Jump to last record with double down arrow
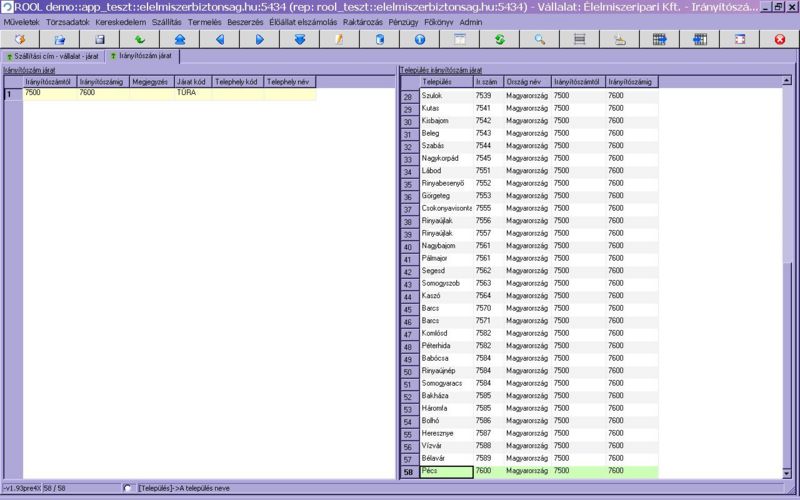Viewport: 800px width, 500px height. pyautogui.click(x=300, y=40)
